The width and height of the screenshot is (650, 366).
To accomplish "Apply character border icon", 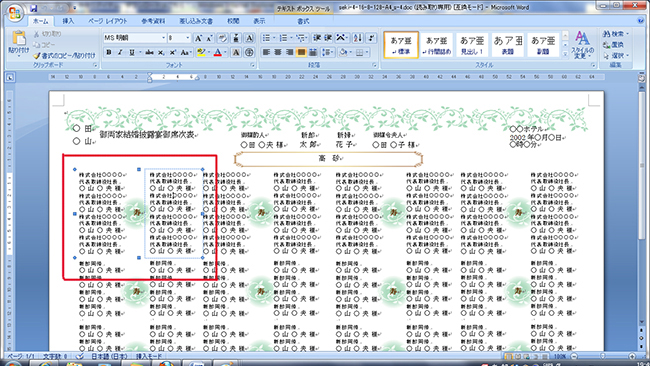I will [x=249, y=38].
